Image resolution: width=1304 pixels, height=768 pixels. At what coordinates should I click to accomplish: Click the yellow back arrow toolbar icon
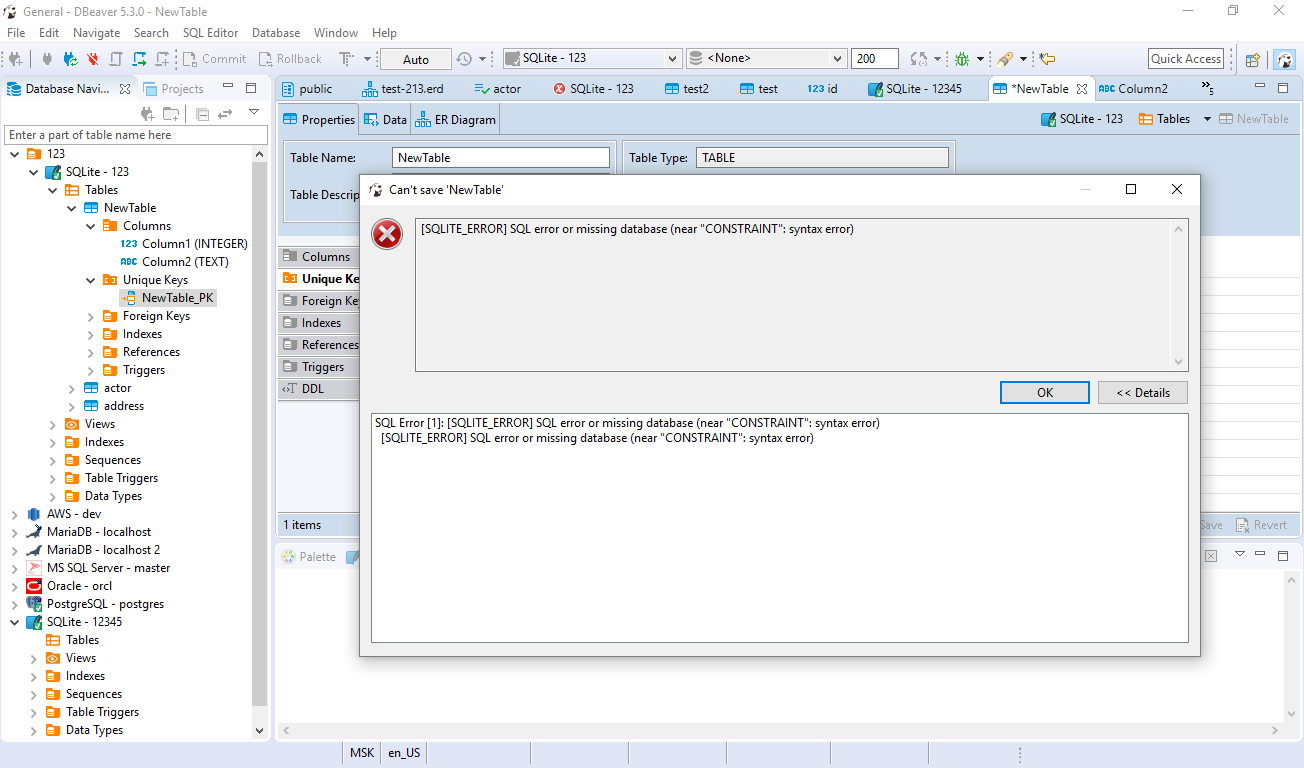pyautogui.click(x=1047, y=59)
